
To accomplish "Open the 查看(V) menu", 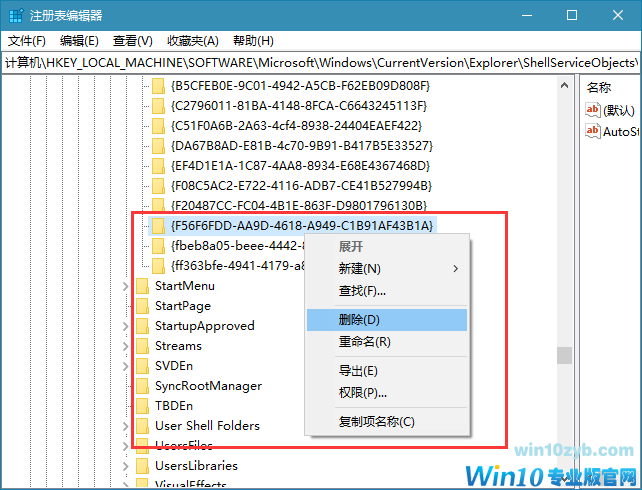I will [x=133, y=41].
